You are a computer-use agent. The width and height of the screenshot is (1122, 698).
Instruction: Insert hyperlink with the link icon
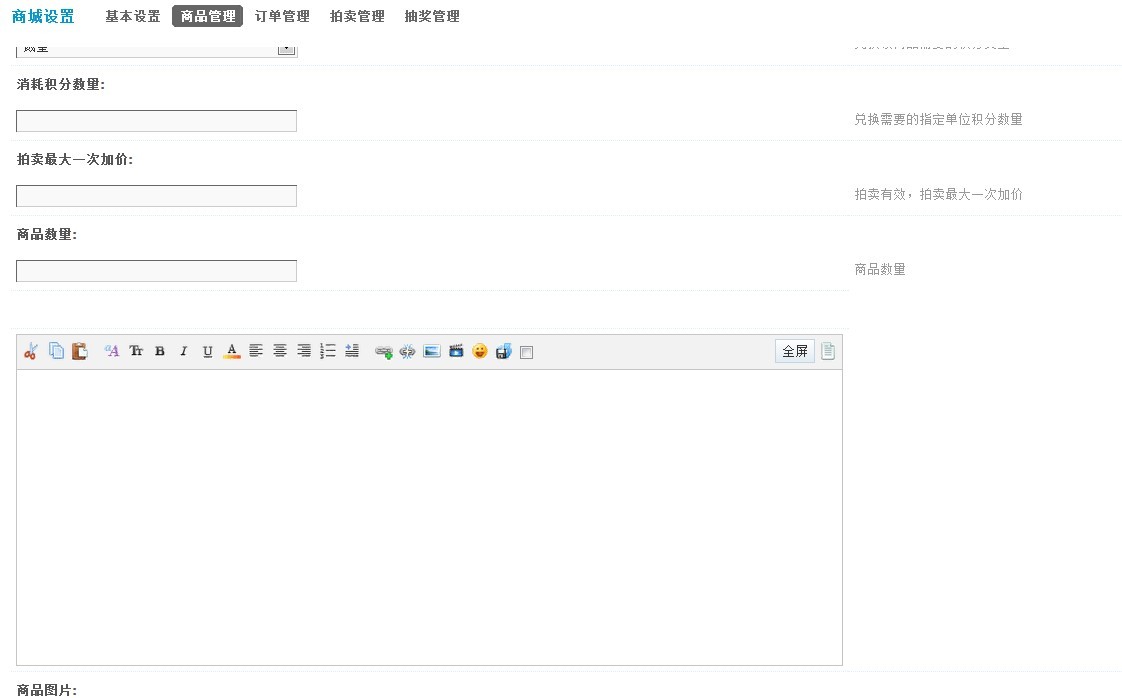[384, 352]
